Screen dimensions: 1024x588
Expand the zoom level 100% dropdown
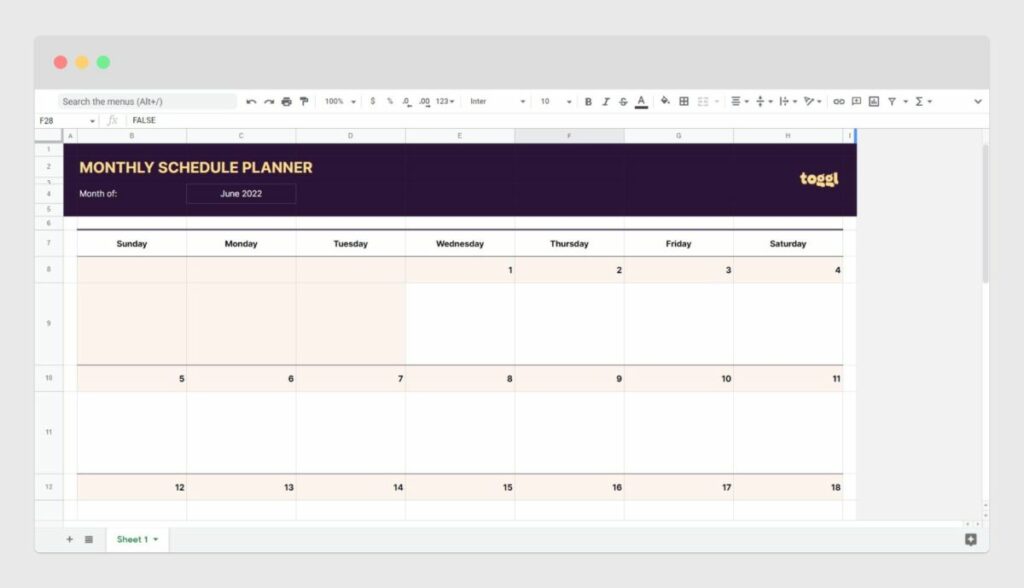(x=338, y=100)
